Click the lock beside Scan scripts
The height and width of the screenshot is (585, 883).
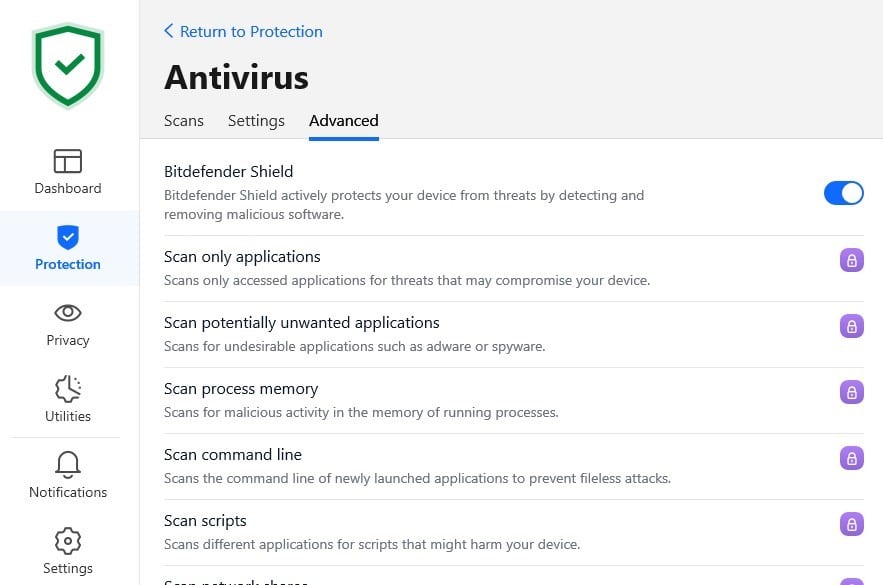[851, 524]
